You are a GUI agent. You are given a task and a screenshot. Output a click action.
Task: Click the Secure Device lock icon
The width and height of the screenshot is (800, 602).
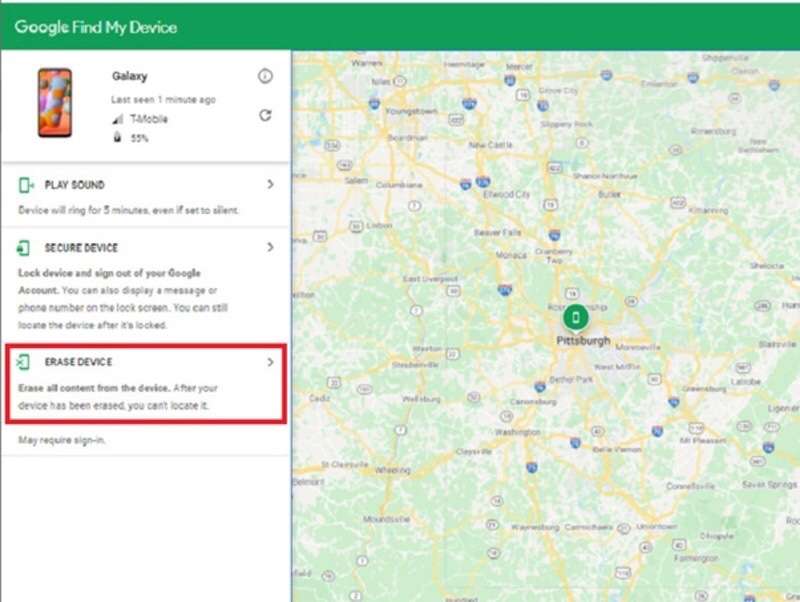[23, 248]
